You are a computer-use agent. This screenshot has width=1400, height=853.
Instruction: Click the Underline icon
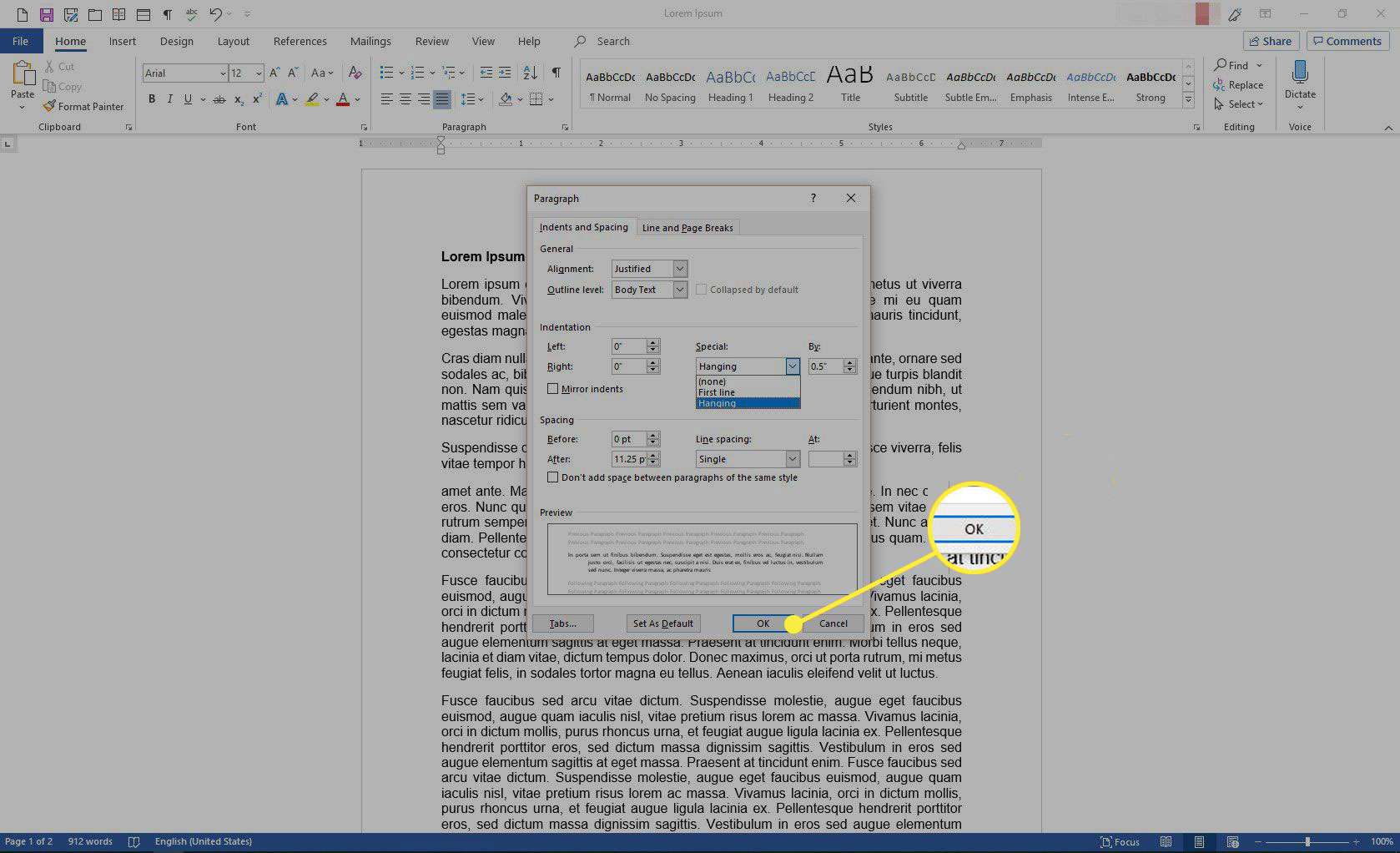(188, 99)
